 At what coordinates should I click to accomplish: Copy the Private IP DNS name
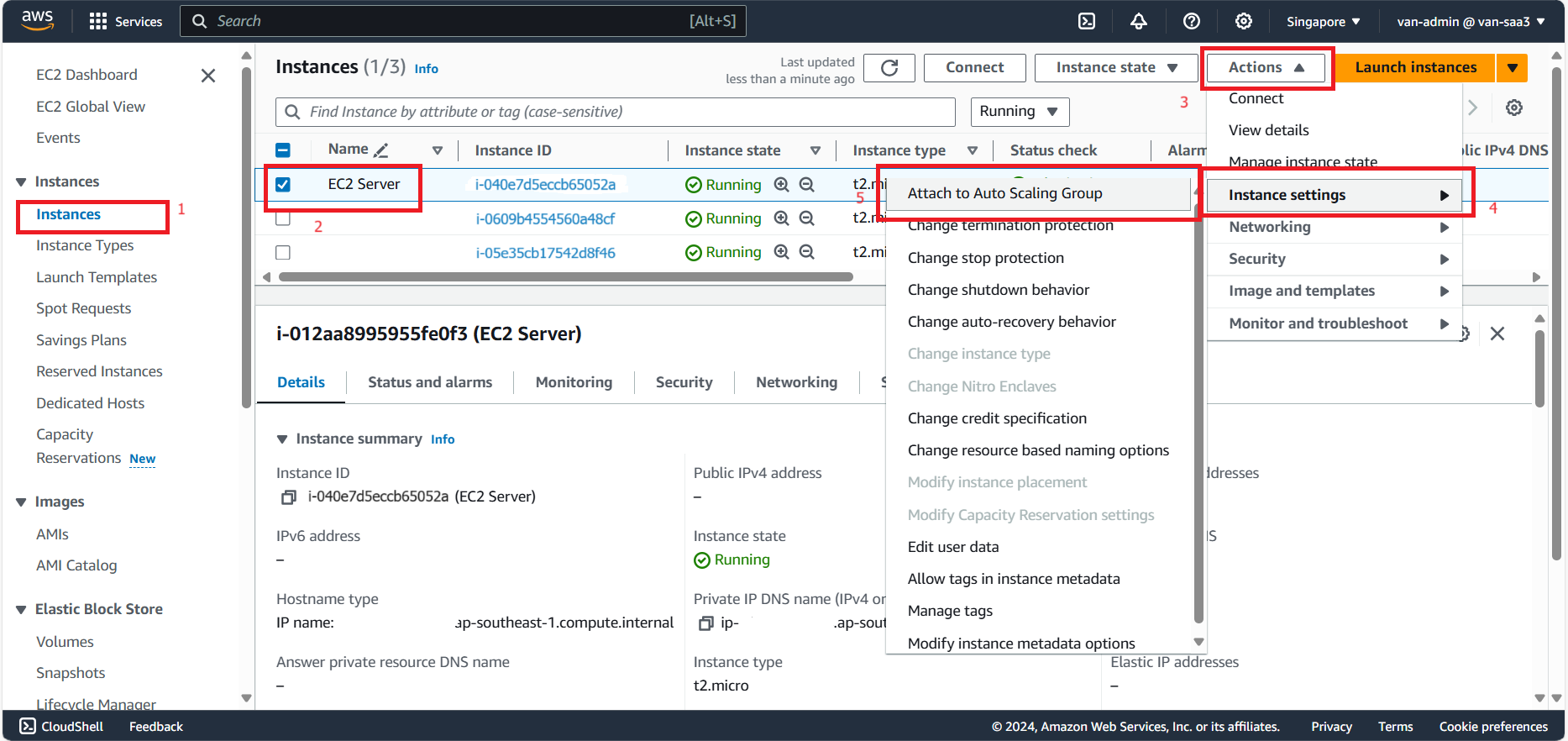coord(706,623)
